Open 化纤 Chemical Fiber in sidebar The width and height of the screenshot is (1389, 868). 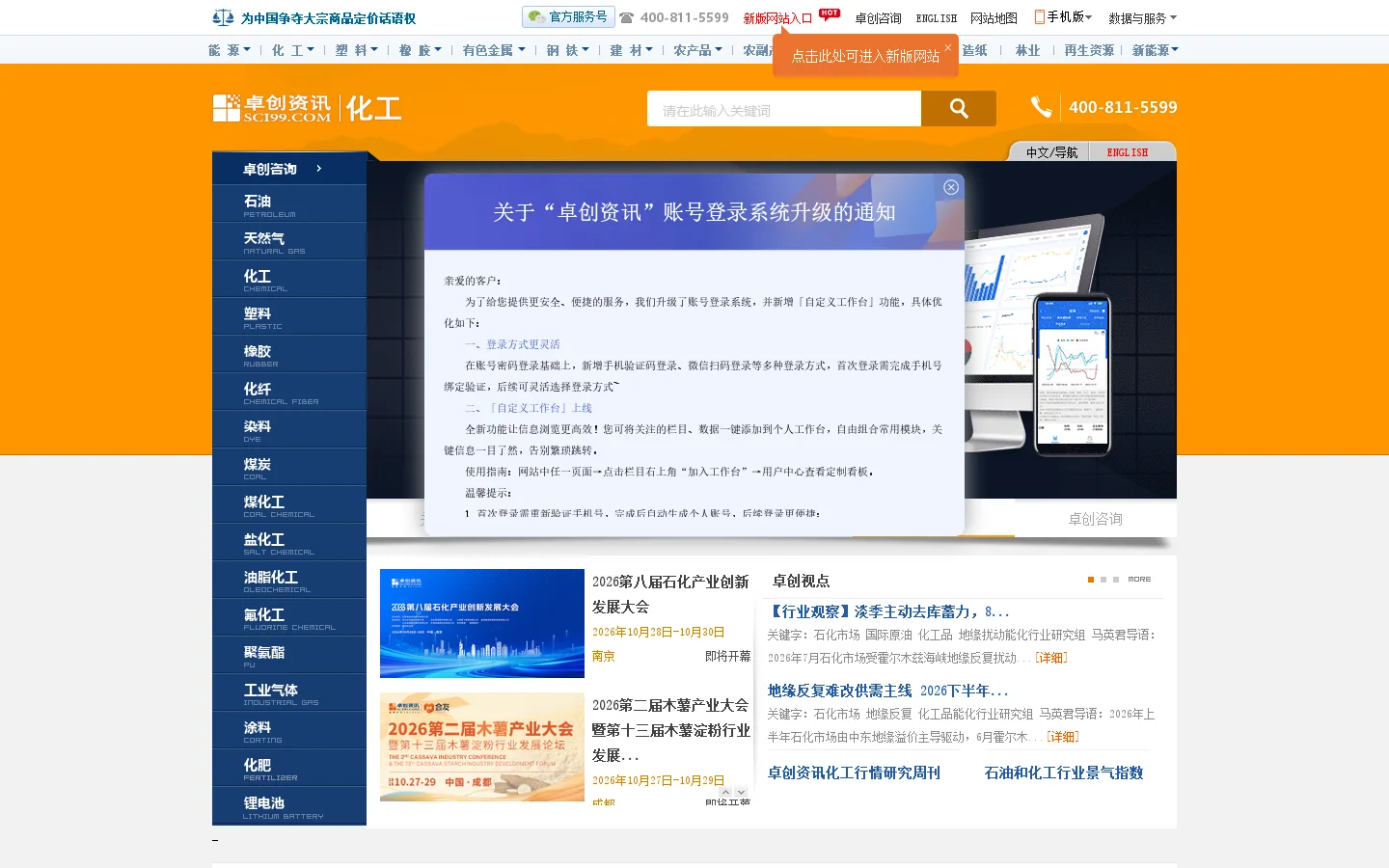(x=289, y=392)
